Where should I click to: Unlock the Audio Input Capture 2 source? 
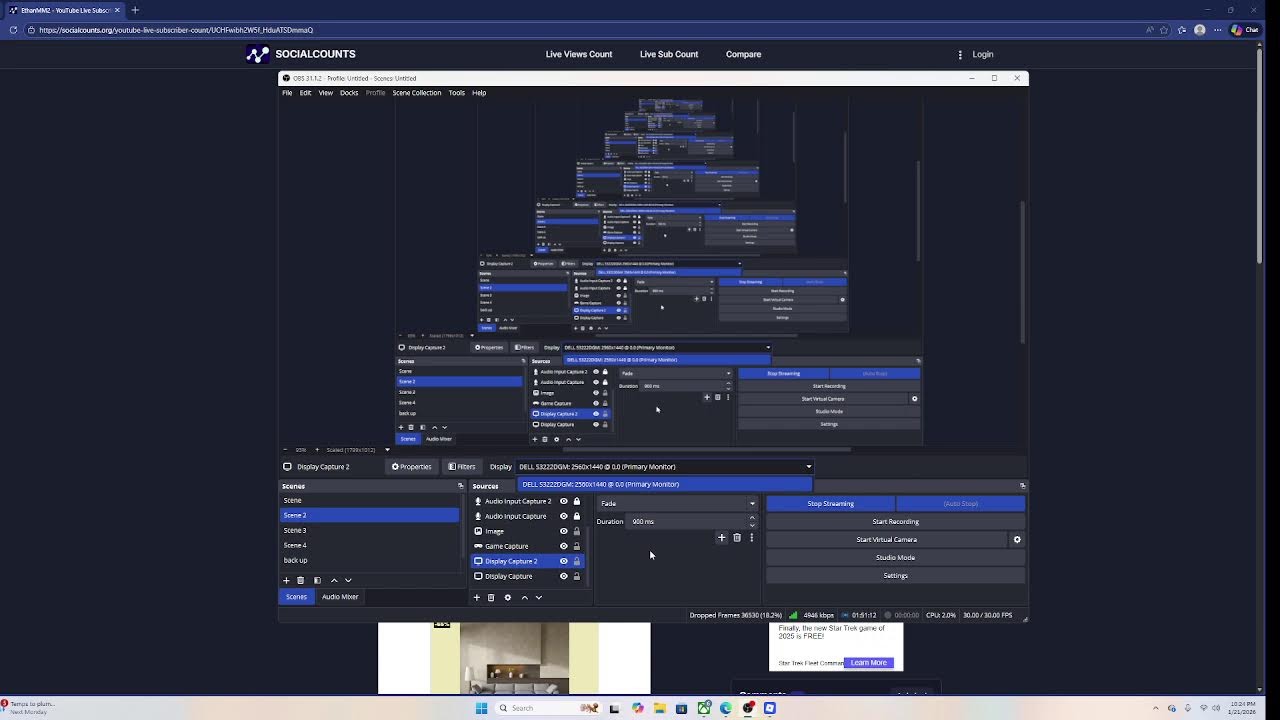point(576,501)
